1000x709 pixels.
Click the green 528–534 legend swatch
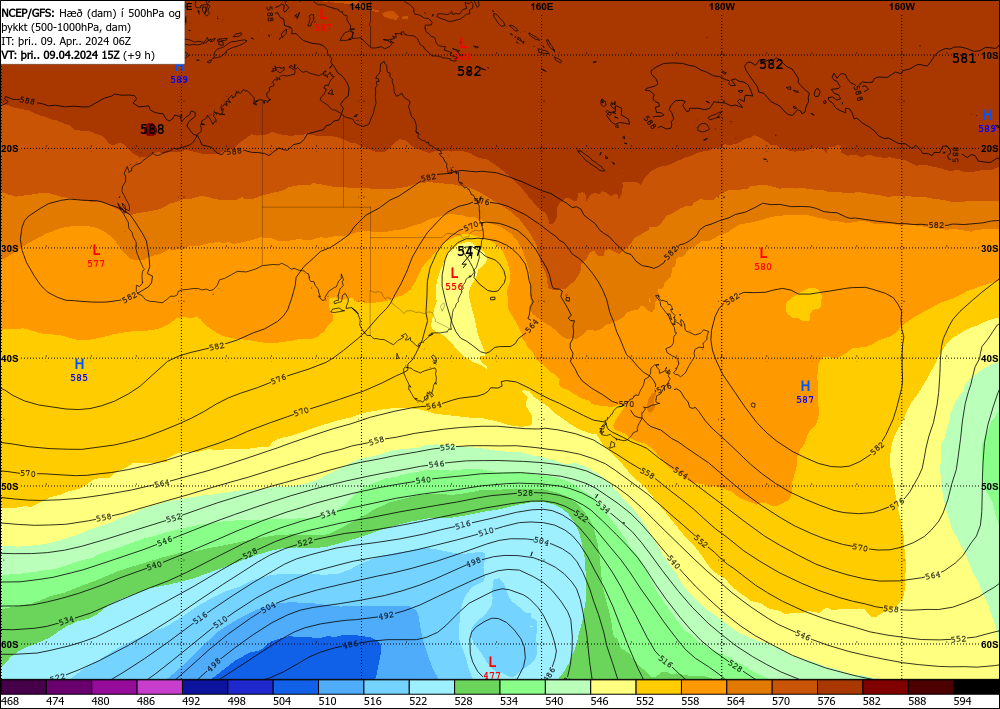click(x=477, y=687)
